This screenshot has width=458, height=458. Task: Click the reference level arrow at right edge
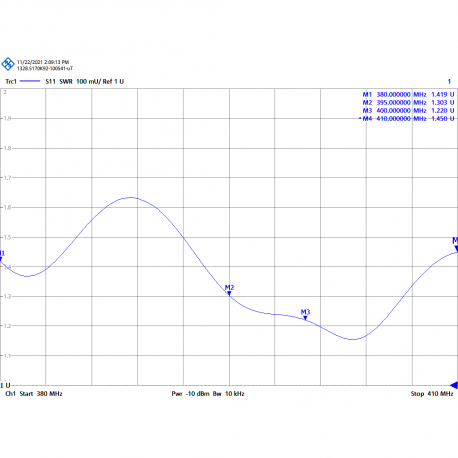[454, 385]
